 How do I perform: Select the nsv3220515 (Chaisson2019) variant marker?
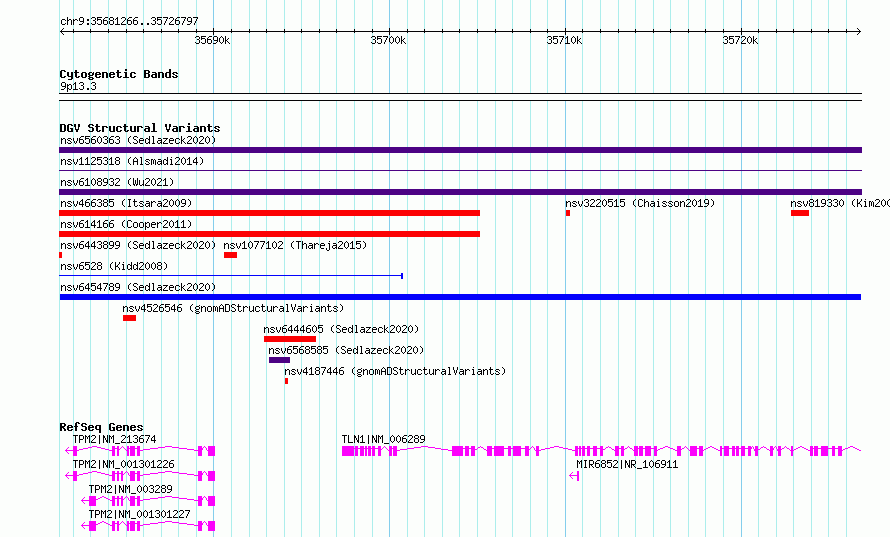pyautogui.click(x=568, y=213)
